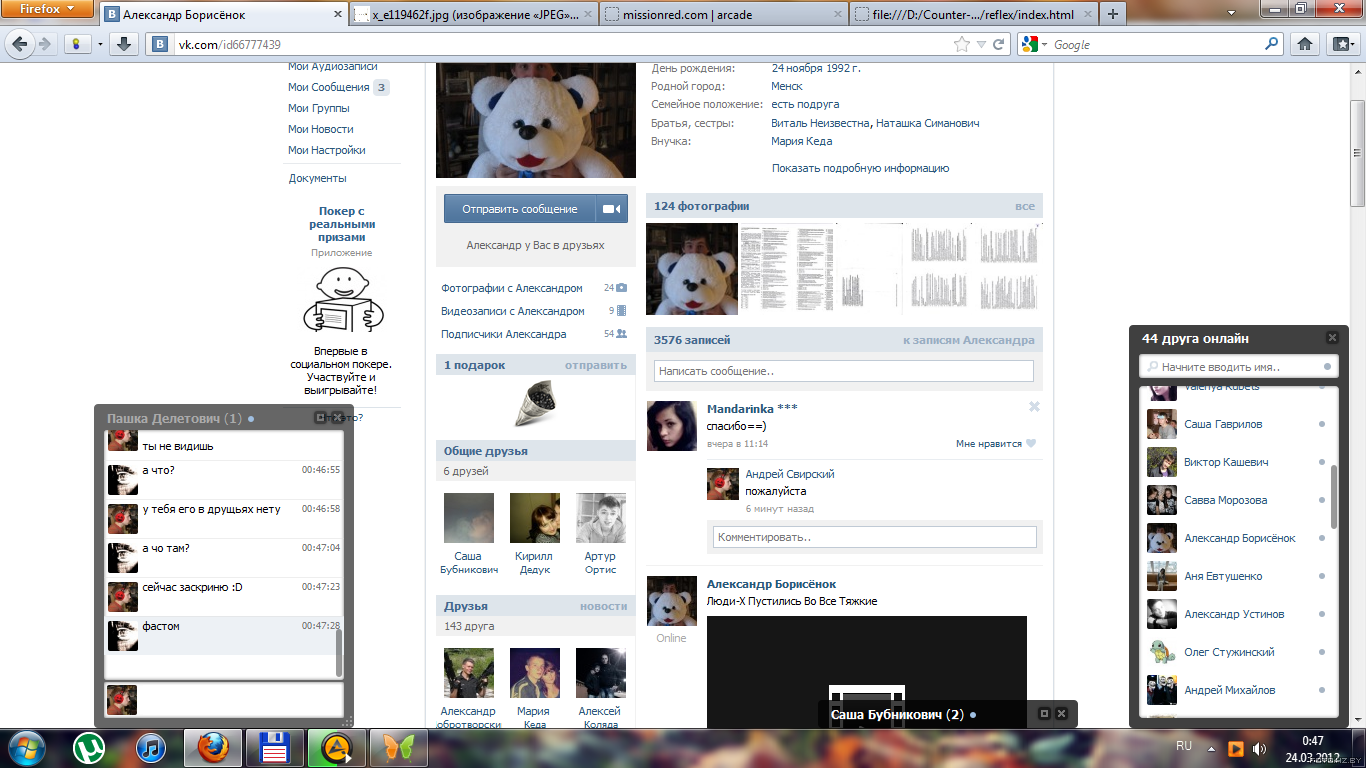
Task: Click the Google search magnifier icon
Action: 1272,44
